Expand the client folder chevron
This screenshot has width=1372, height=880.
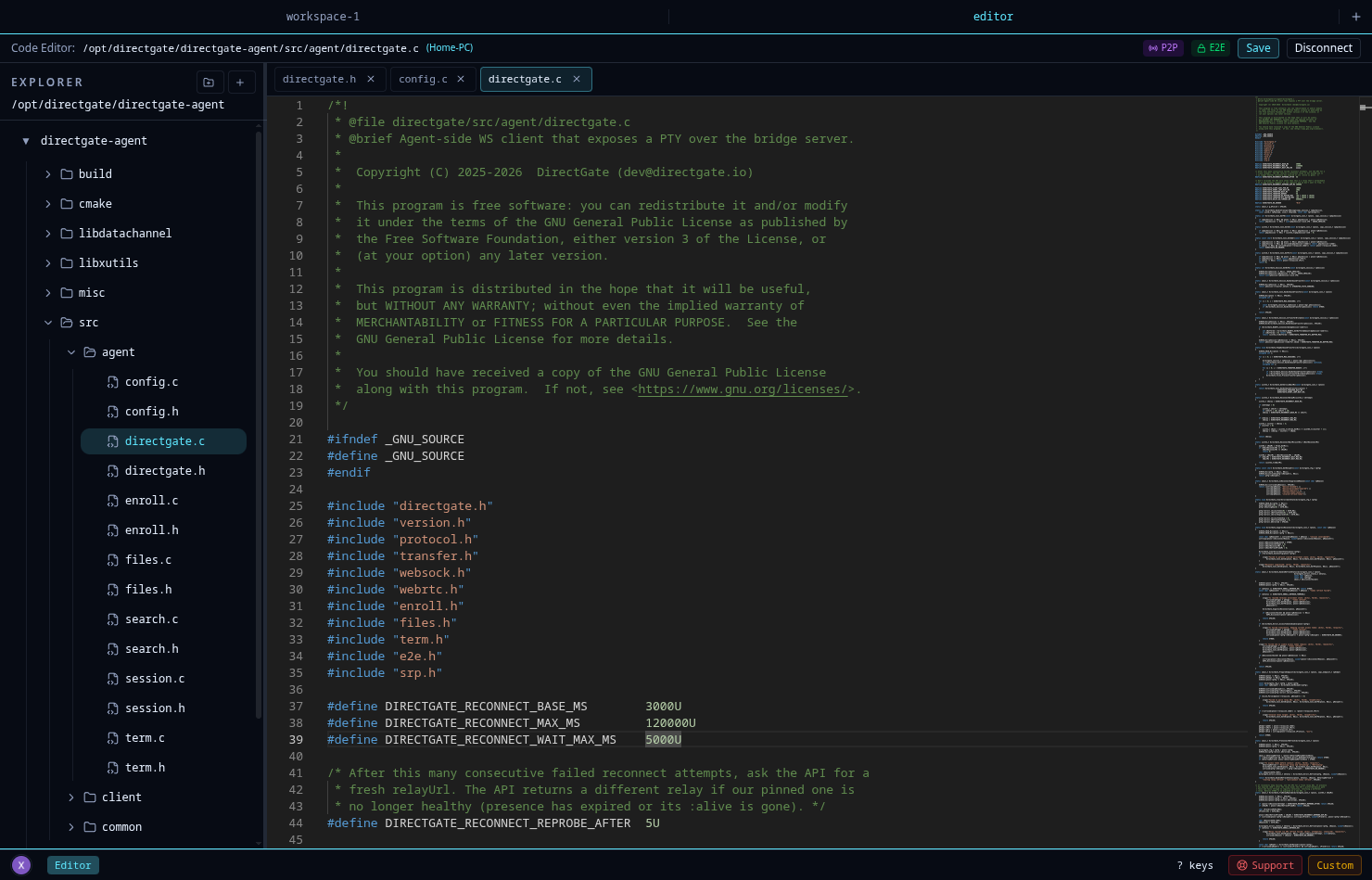[x=71, y=797]
